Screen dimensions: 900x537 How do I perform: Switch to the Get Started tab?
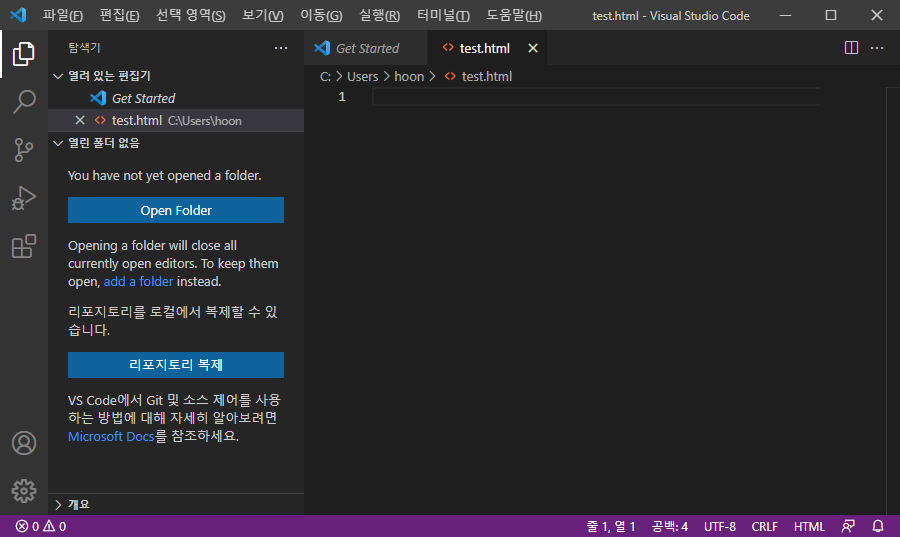point(366,48)
